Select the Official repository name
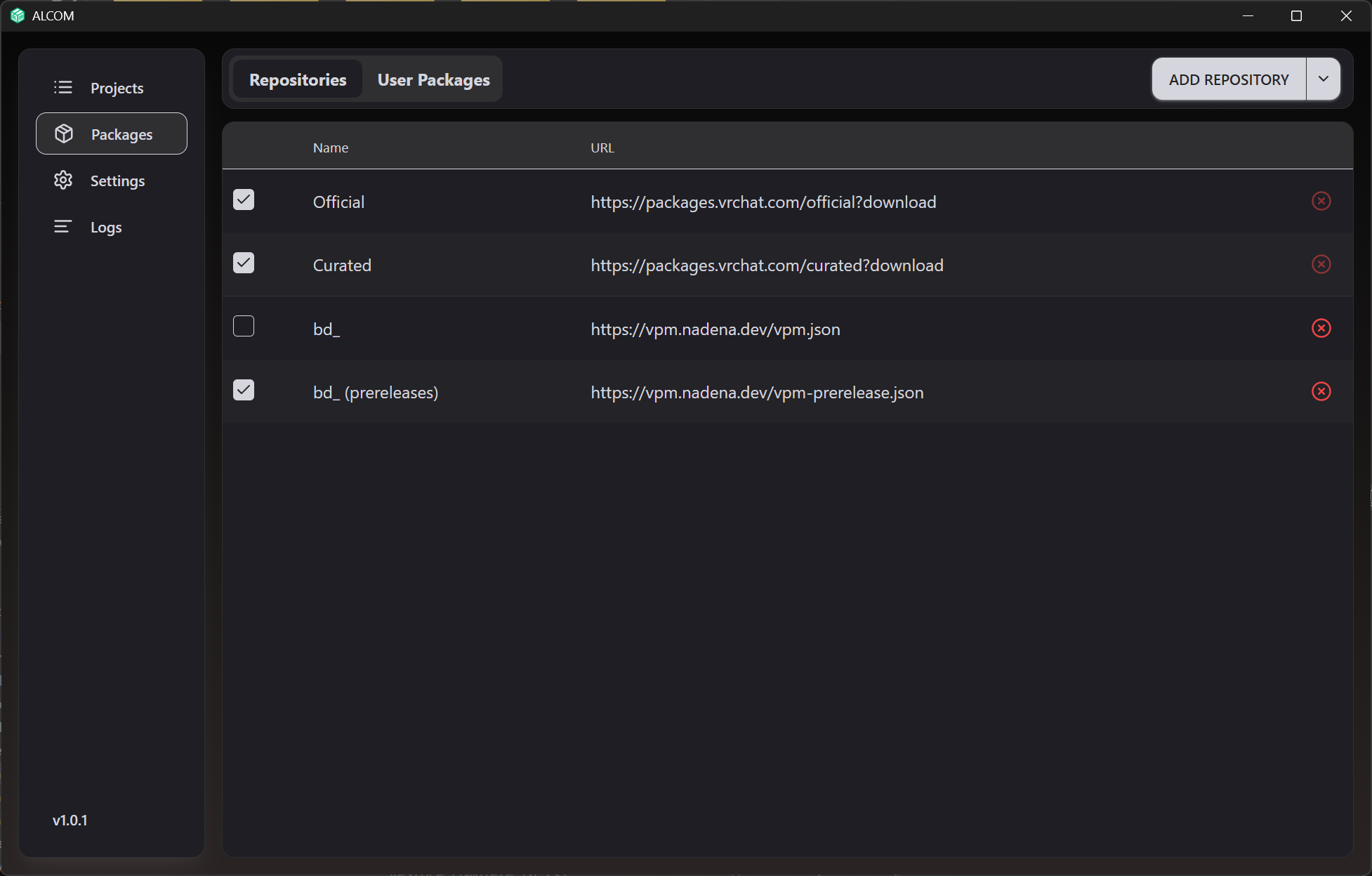1372x876 pixels. 338,202
